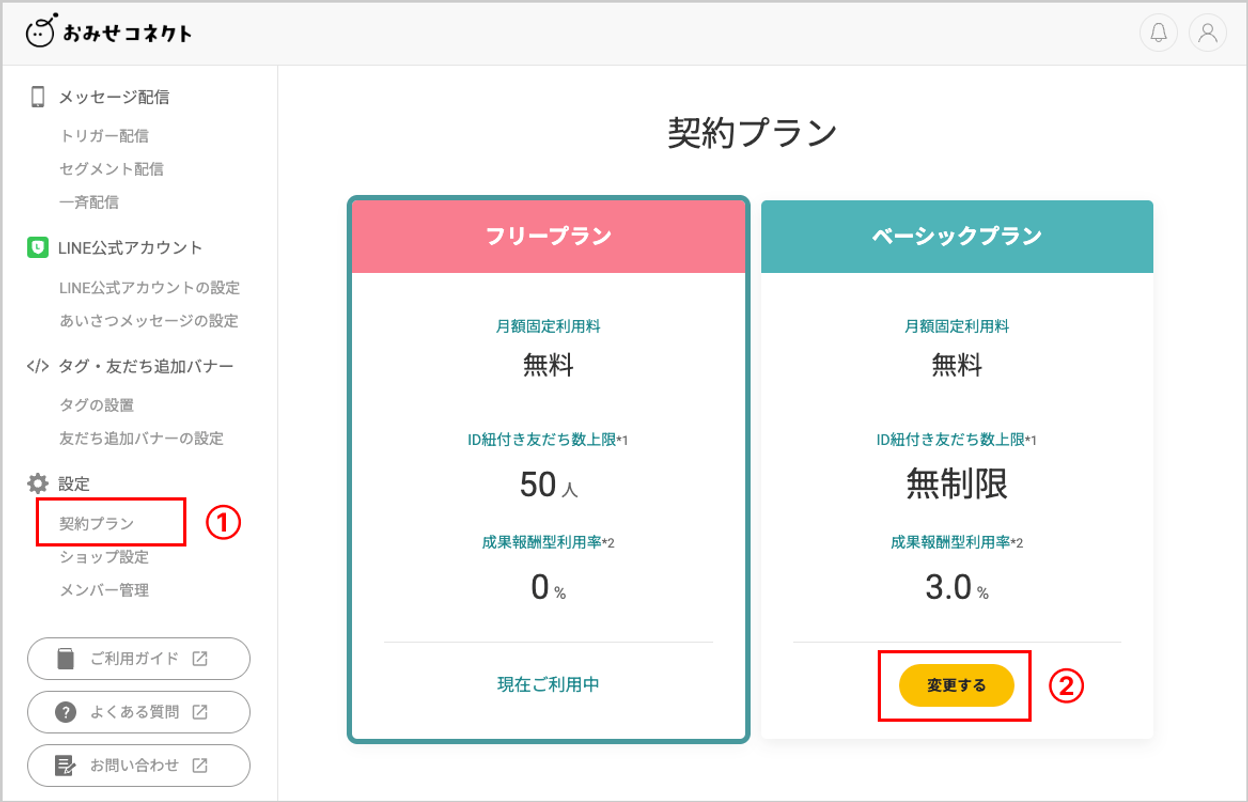Click the お問い合わせ button
Screen dimensions: 1248x802
point(138,765)
